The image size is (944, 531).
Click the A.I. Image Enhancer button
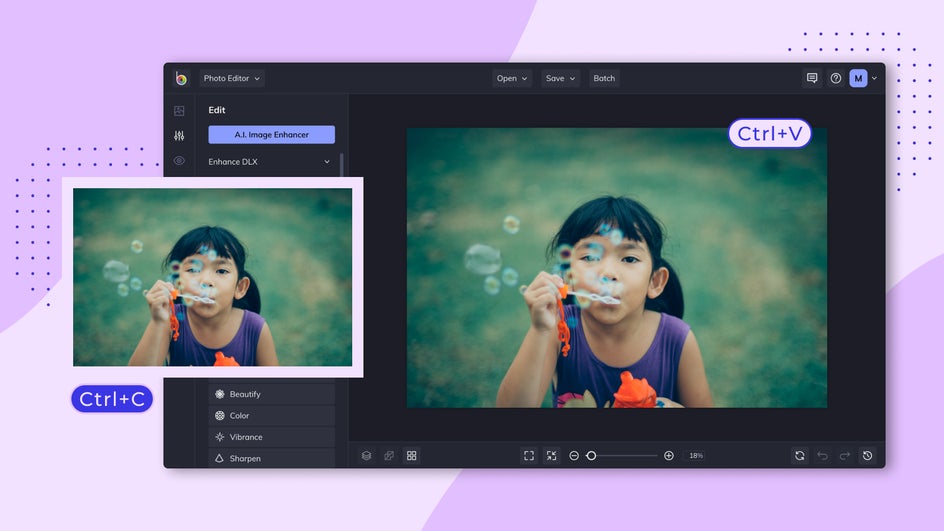[272, 135]
